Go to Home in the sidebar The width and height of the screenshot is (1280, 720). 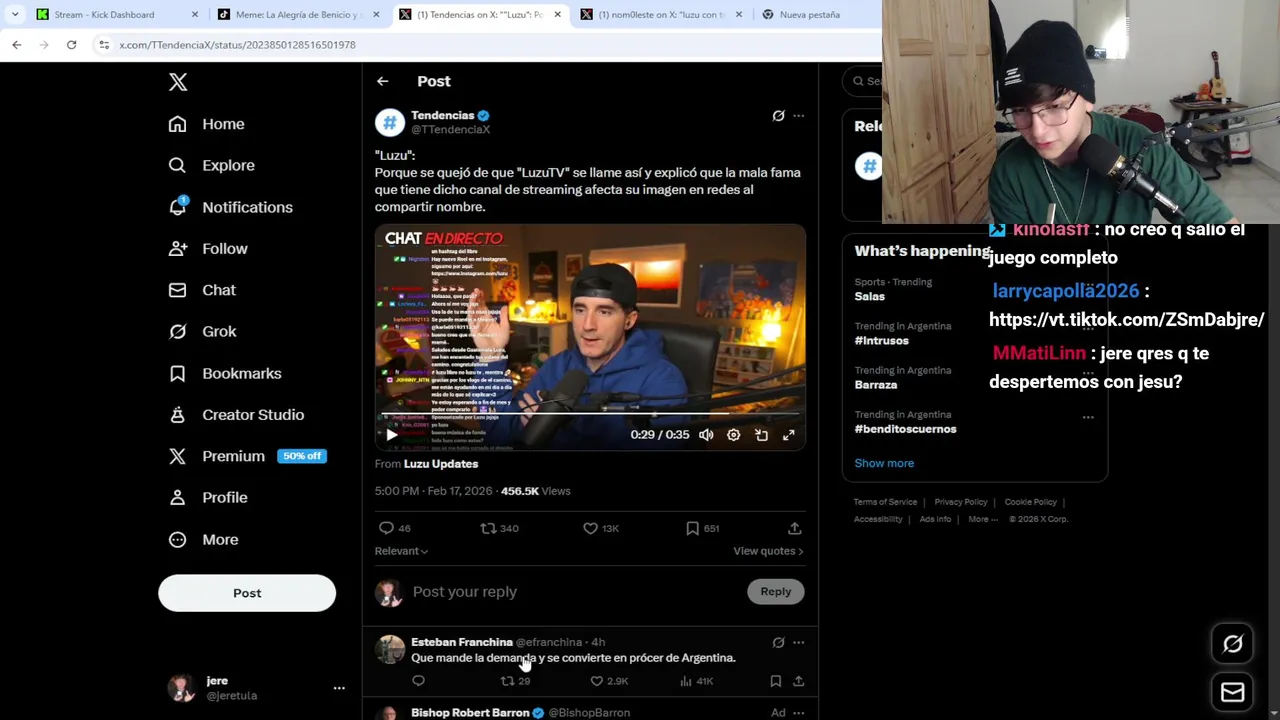207,124
